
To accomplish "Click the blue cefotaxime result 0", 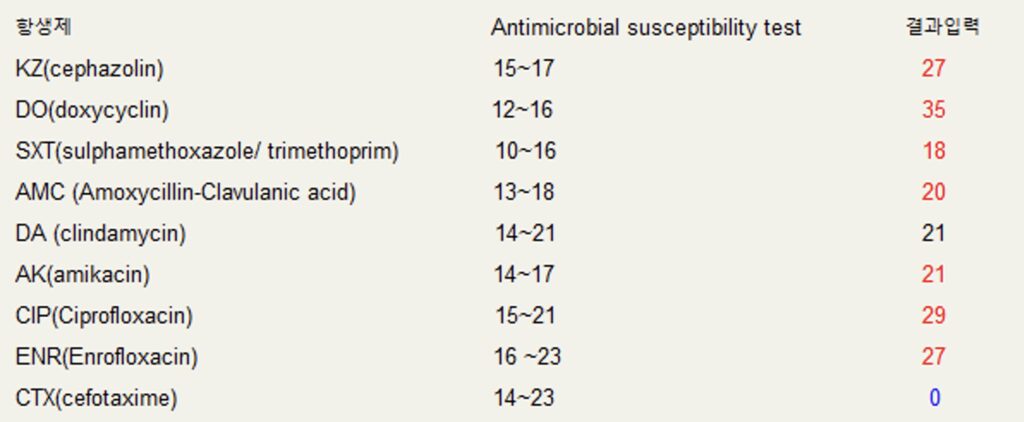I will [x=935, y=397].
